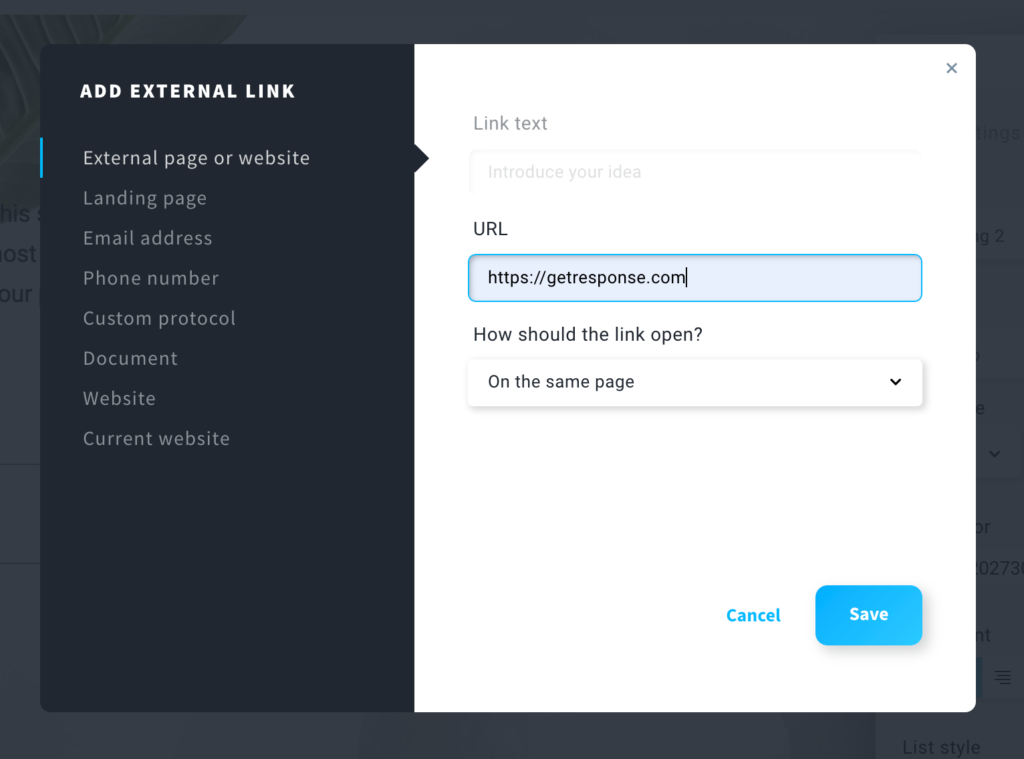Image resolution: width=1024 pixels, height=759 pixels.
Task: Click the Cancel link
Action: coord(753,615)
